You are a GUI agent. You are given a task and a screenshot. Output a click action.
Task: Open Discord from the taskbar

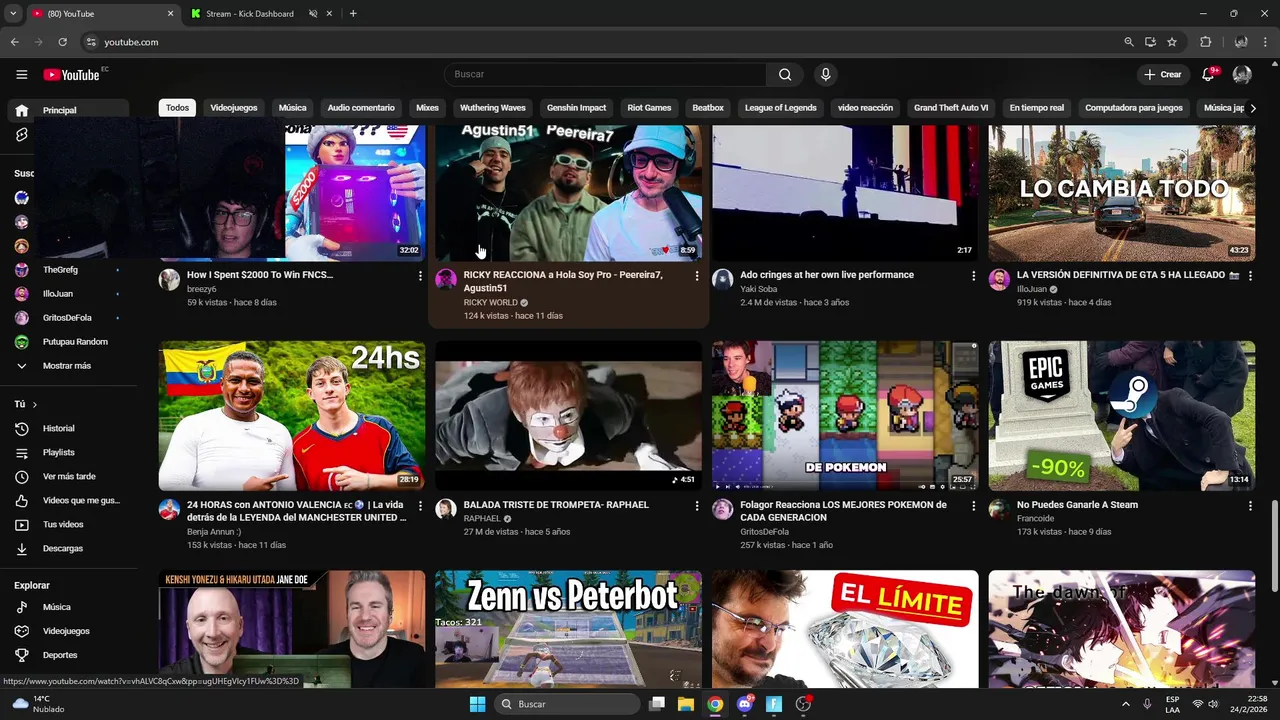point(744,704)
